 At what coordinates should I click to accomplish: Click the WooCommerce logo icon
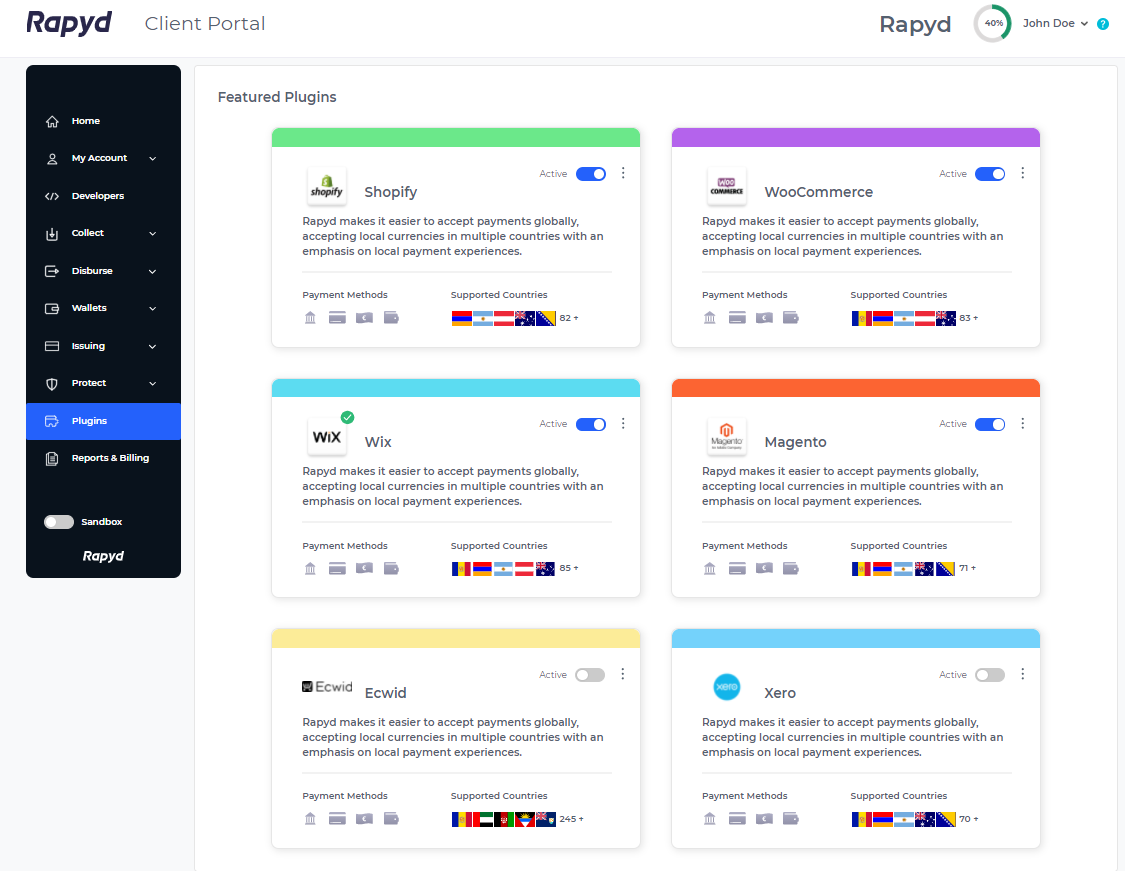(727, 187)
